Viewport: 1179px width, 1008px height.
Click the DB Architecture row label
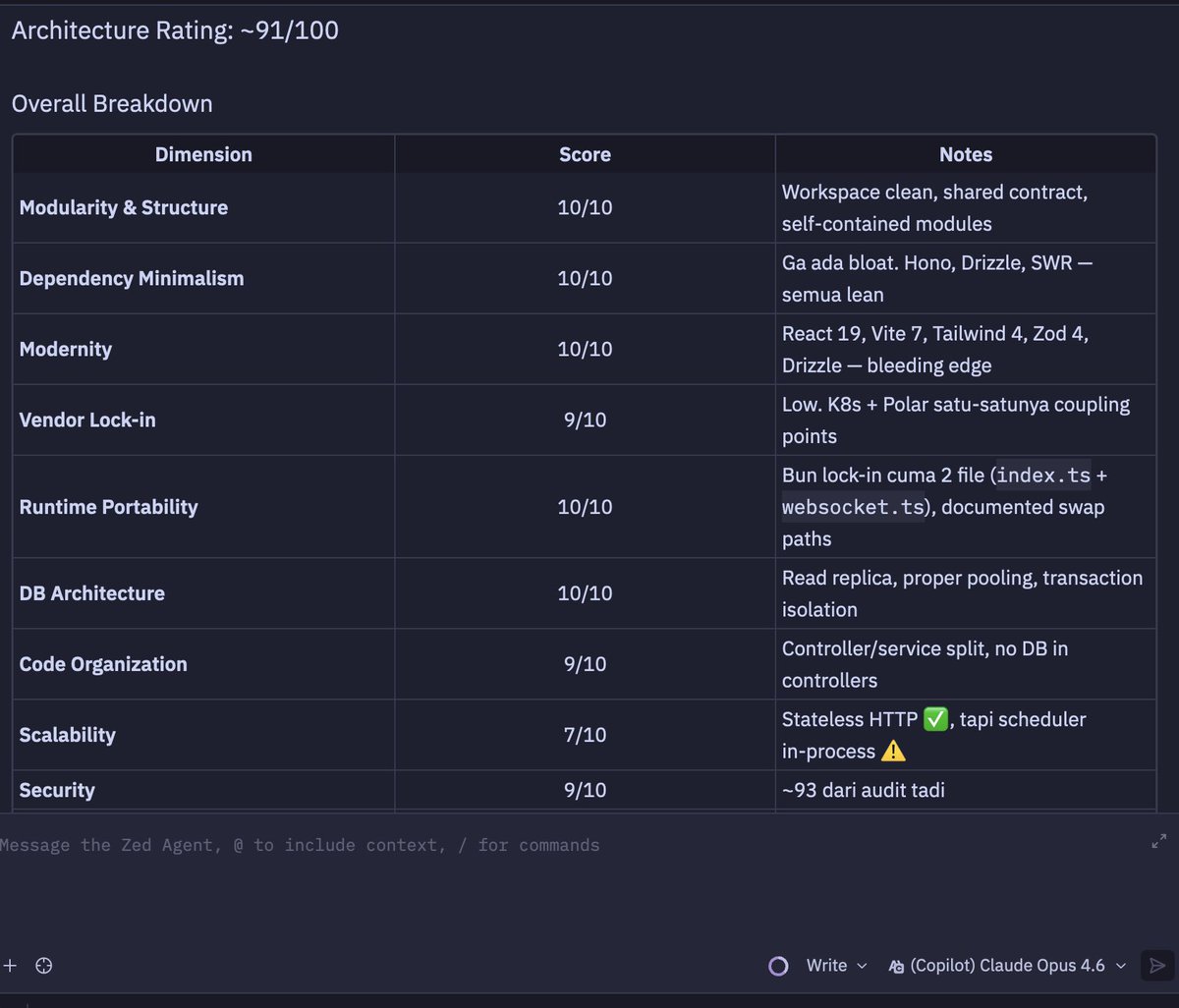92,593
